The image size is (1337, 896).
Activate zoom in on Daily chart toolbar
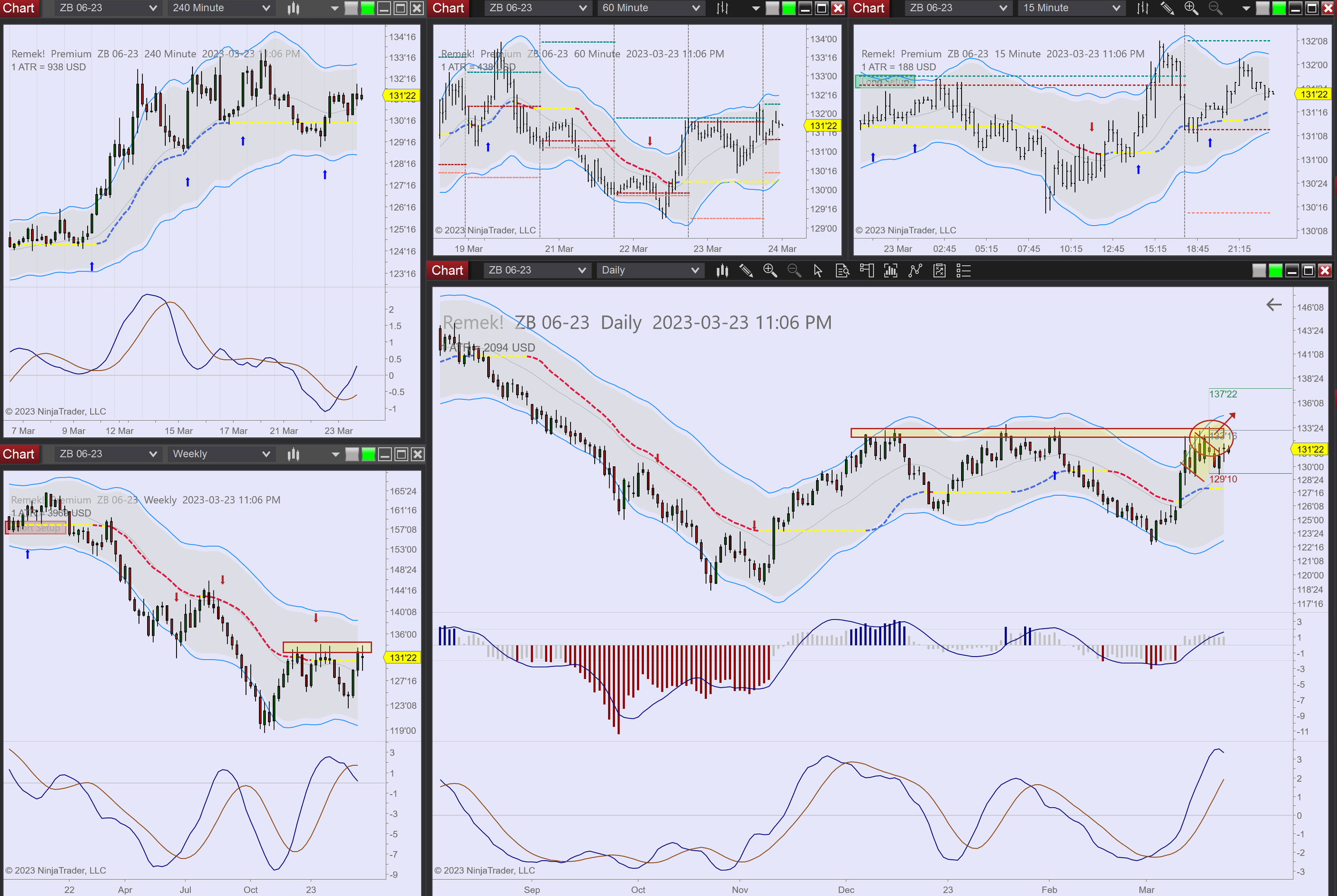770,271
